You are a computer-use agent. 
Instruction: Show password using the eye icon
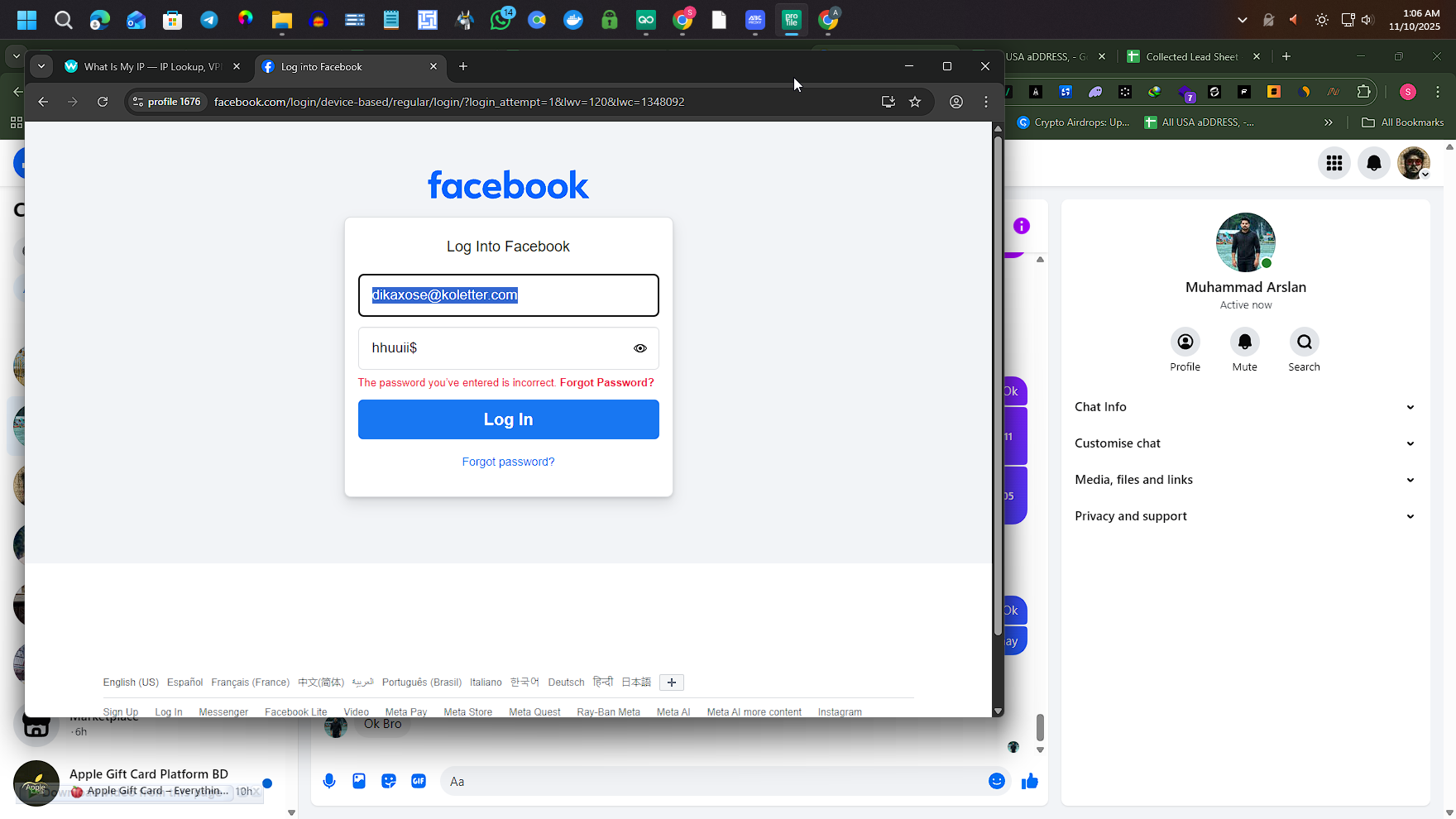[x=640, y=348]
